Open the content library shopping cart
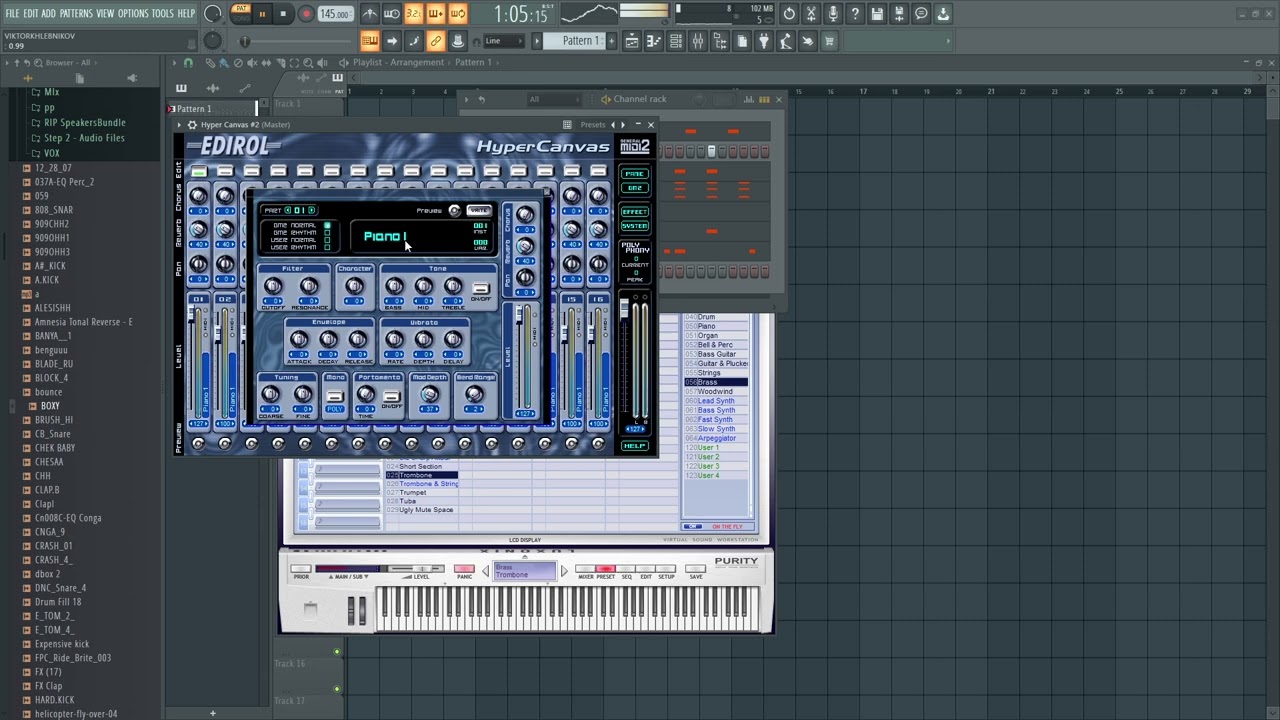1280x720 pixels. point(828,41)
